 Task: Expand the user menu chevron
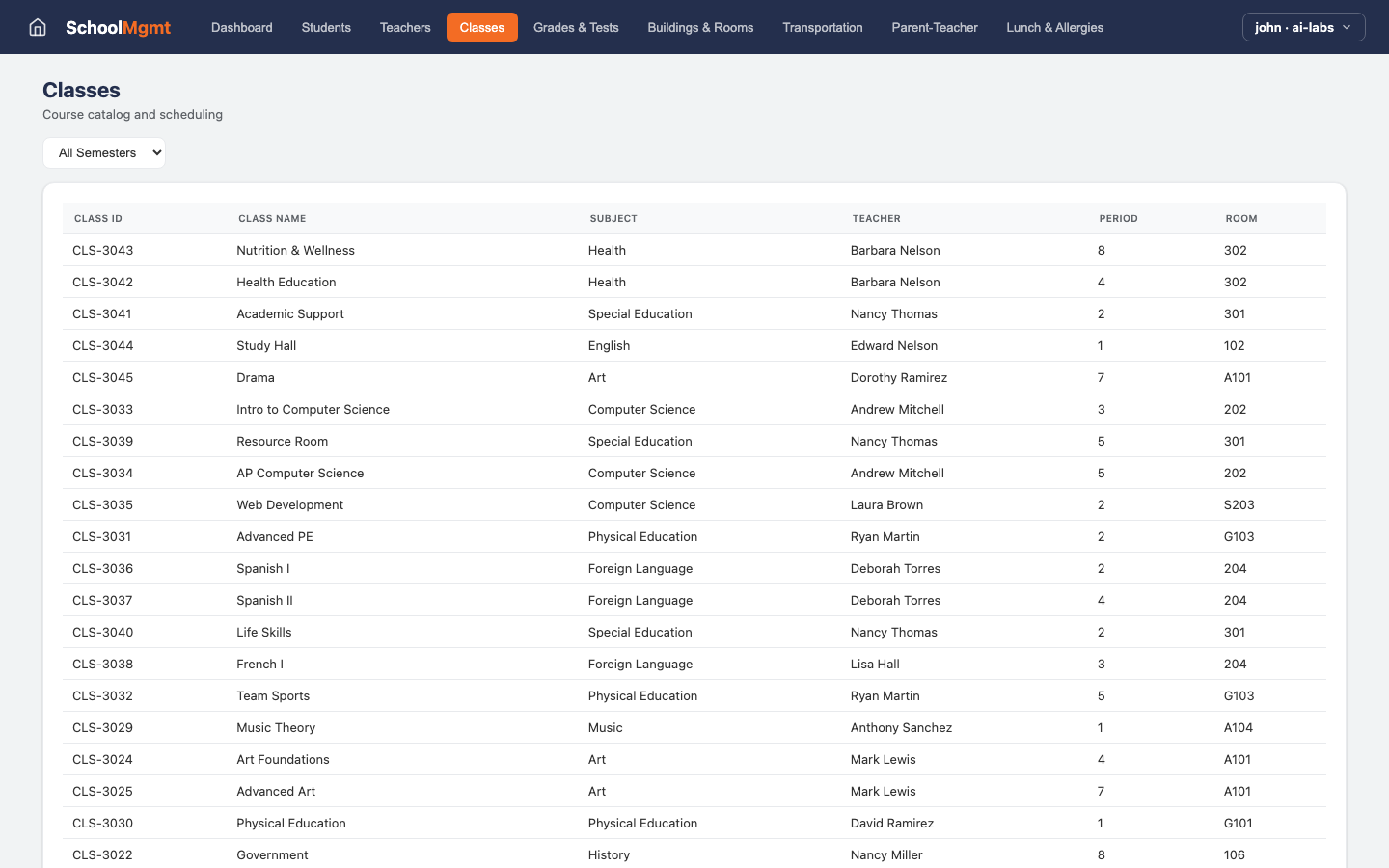click(1348, 27)
